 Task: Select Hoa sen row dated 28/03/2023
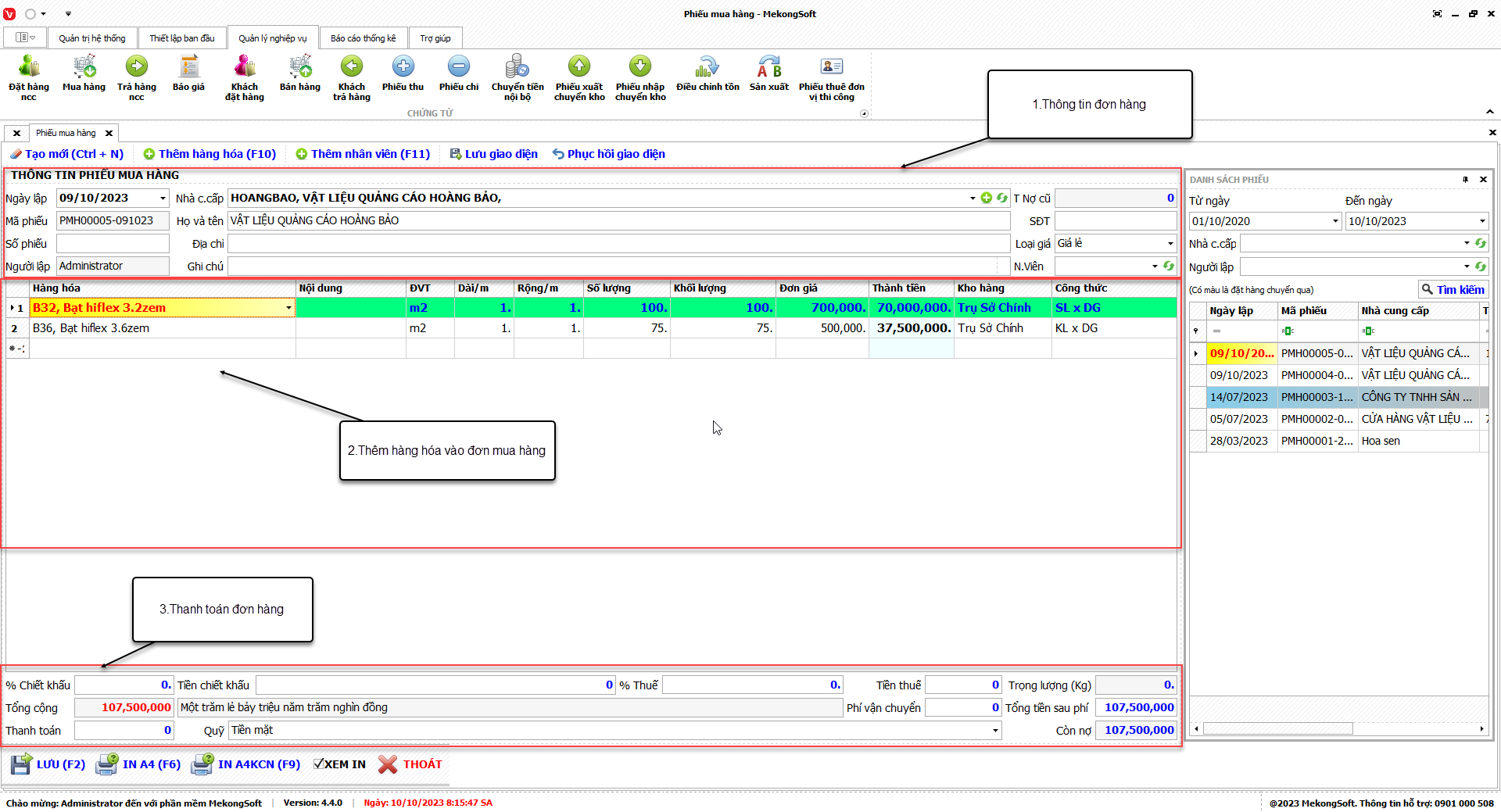click(1338, 441)
